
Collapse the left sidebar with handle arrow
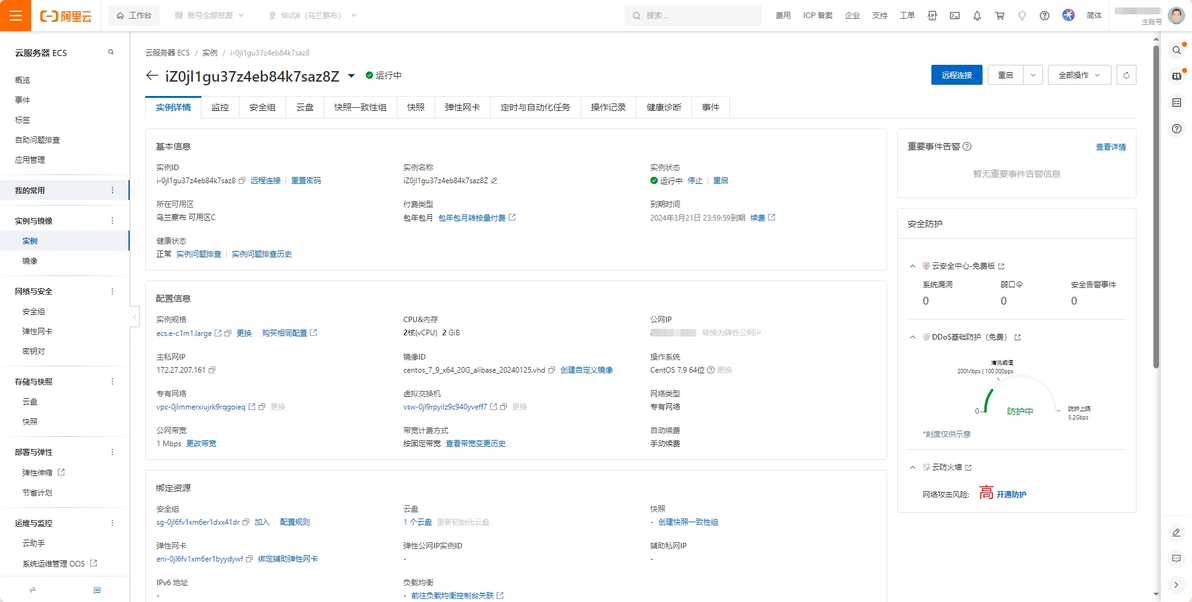[135, 316]
